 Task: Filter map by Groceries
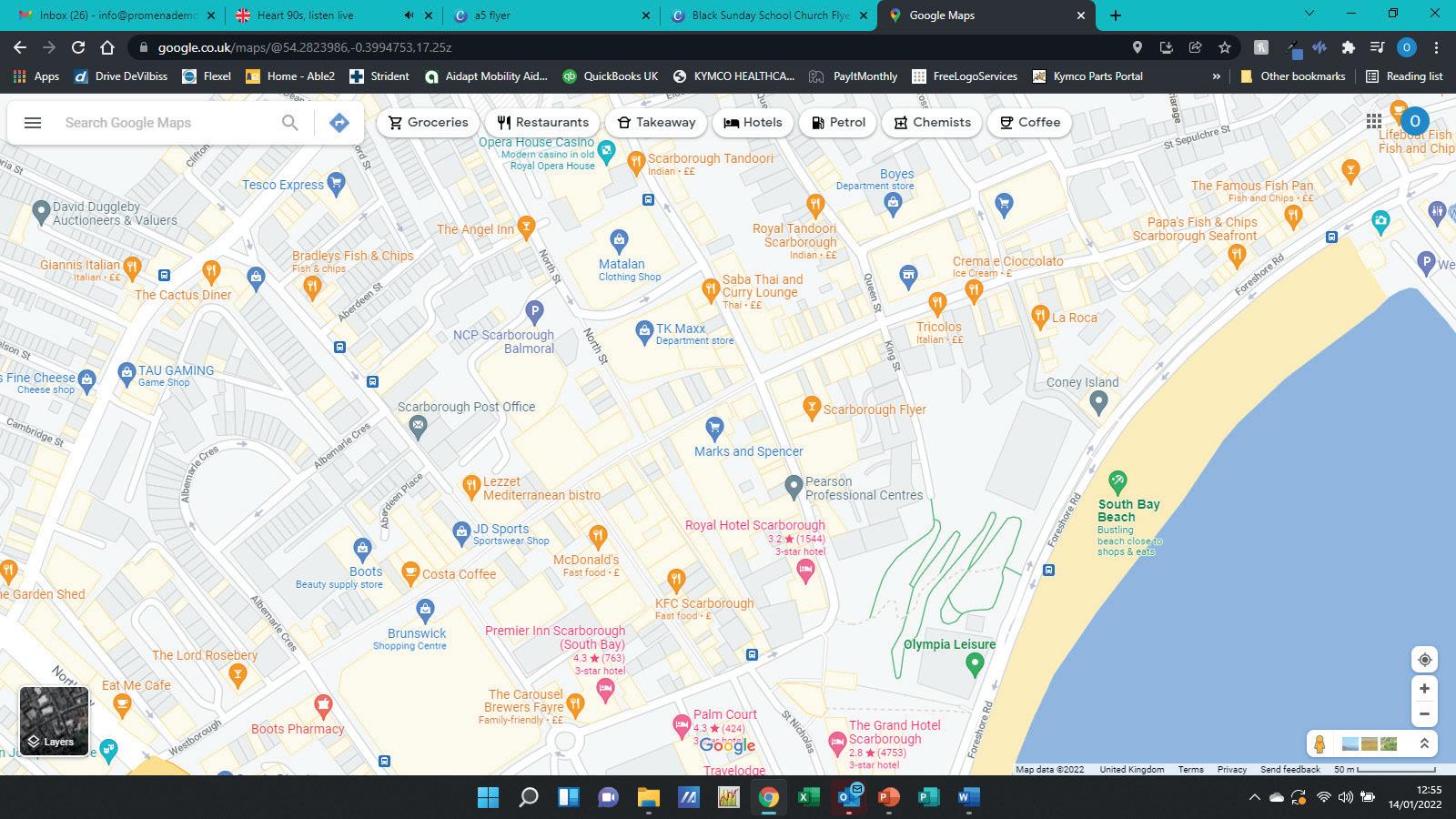[x=428, y=123]
